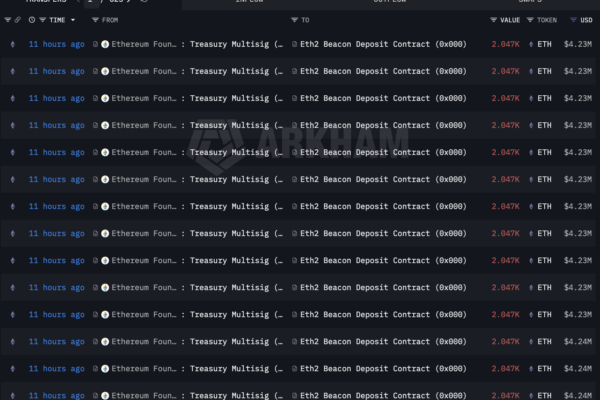Image resolution: width=600 pixels, height=400 pixels.
Task: Click the Ethereum chain icon in first row
Action: tap(11, 44)
